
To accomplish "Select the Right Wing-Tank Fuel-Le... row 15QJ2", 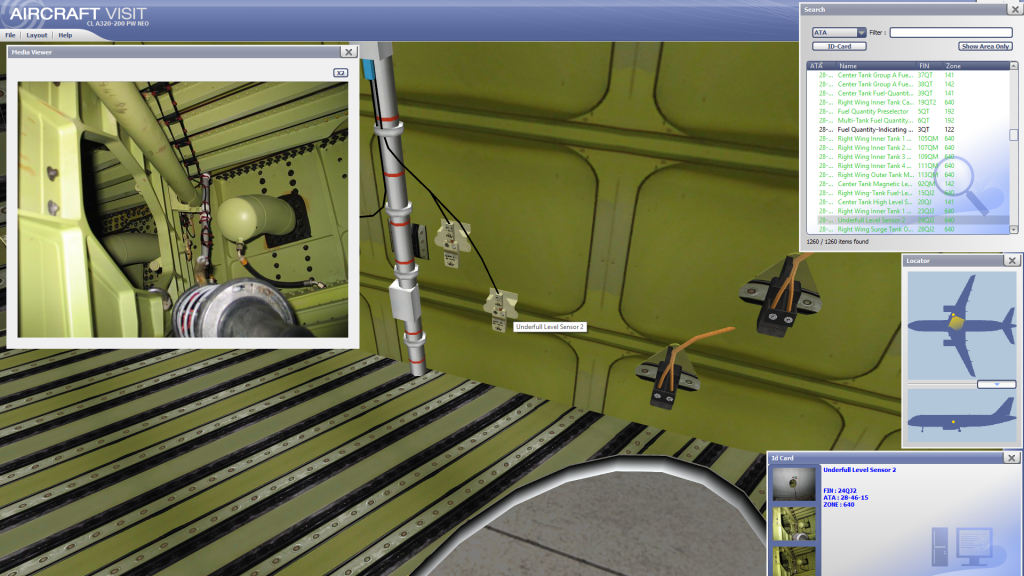I will pos(908,193).
